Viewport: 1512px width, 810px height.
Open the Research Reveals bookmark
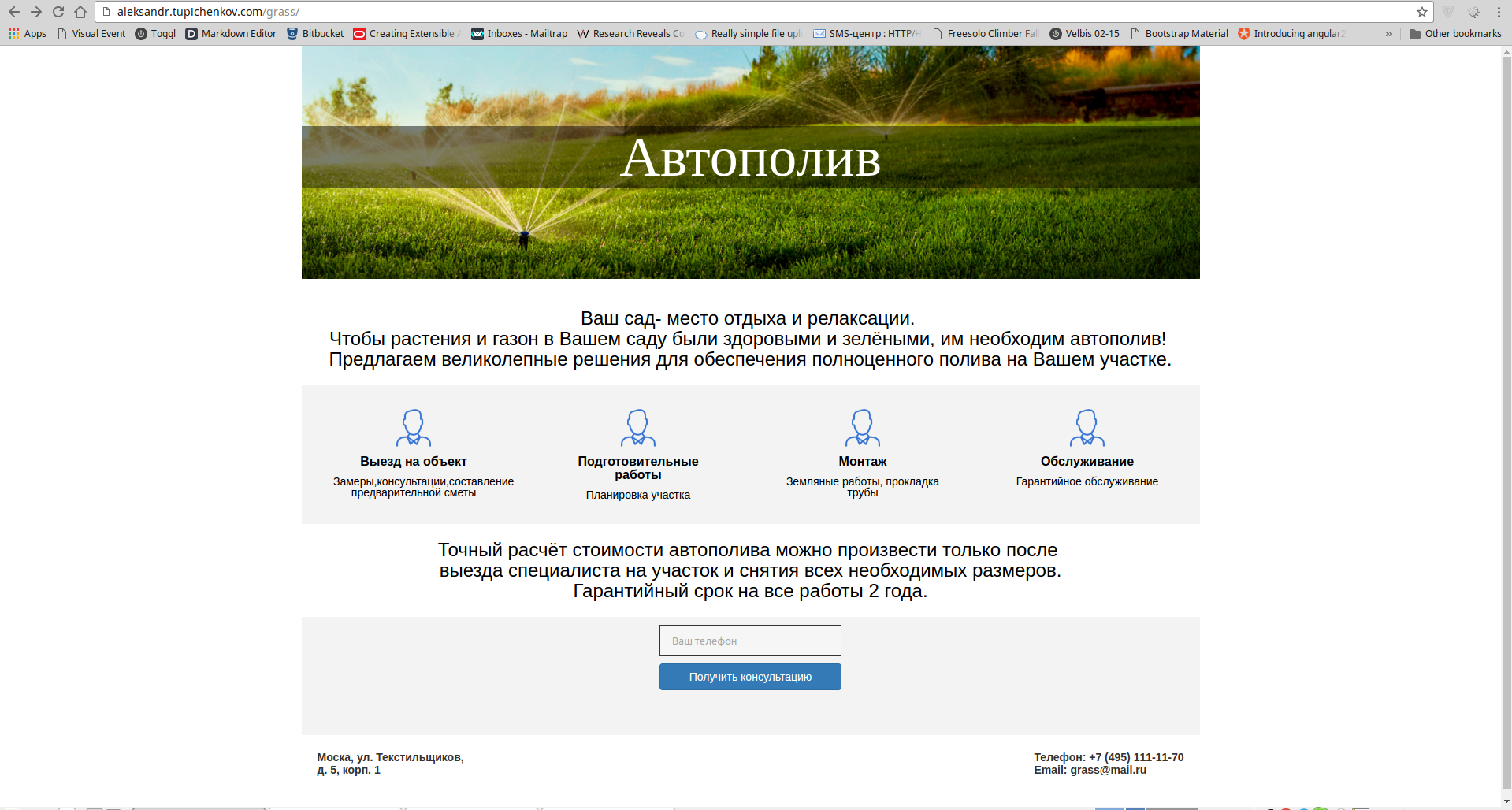tap(630, 34)
